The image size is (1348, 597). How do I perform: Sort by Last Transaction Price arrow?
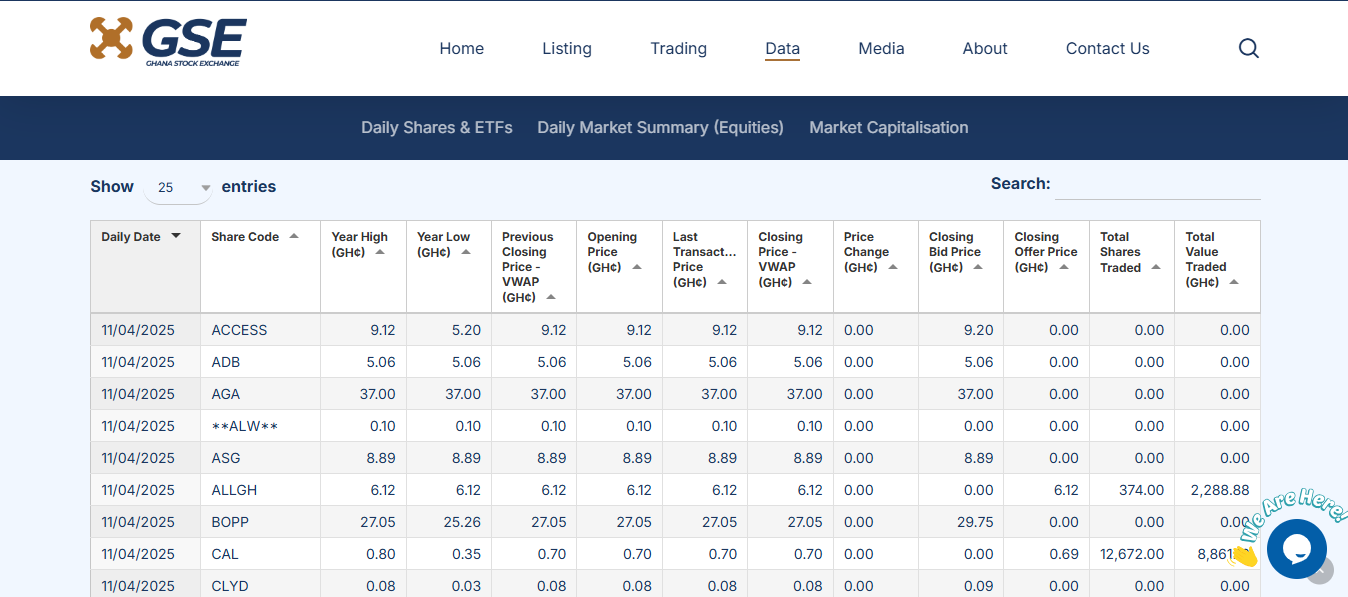(x=722, y=282)
